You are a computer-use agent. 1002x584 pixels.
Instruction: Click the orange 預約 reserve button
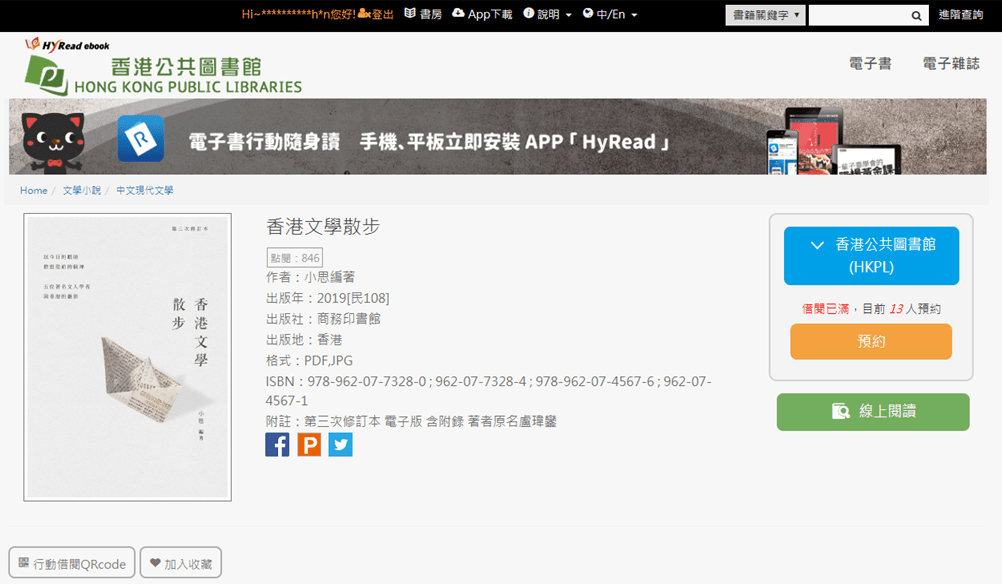[870, 342]
